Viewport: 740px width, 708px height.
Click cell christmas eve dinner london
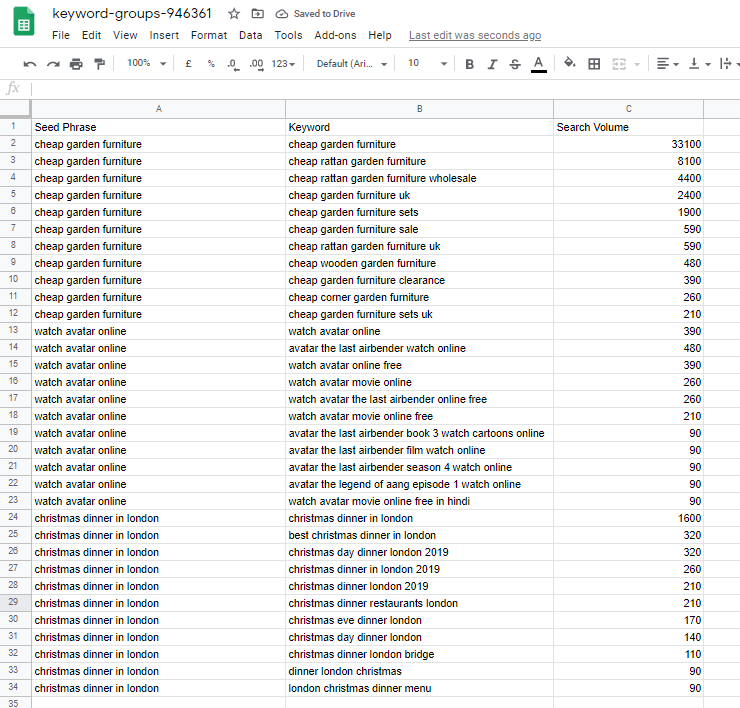tap(420, 620)
